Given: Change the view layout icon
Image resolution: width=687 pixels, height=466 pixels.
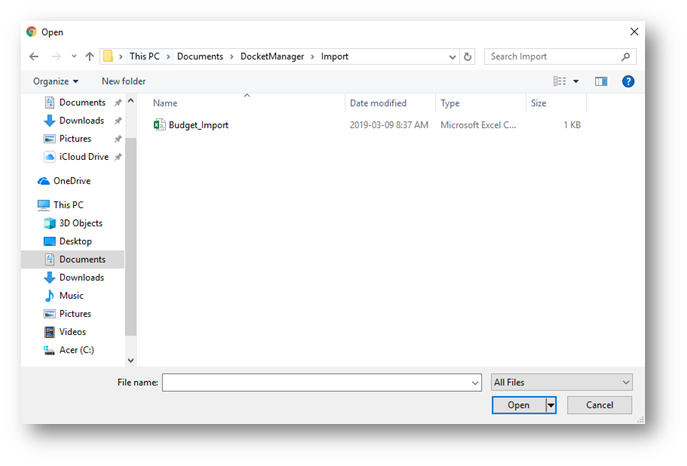Looking at the screenshot, I should (x=560, y=81).
